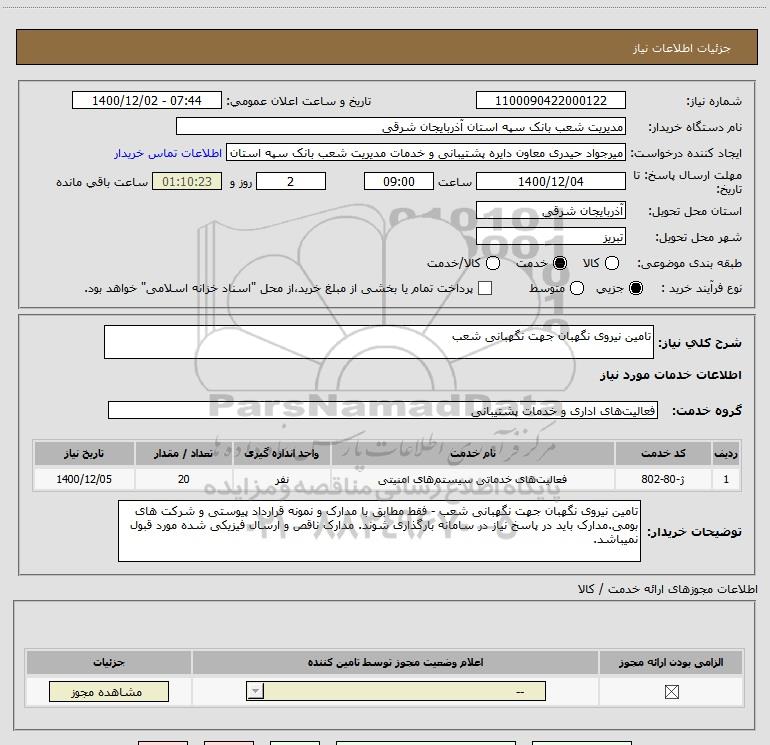Image resolution: width=770 pixels, height=745 pixels.
Task: Click the license status combo box showing --
Action: coord(396,691)
